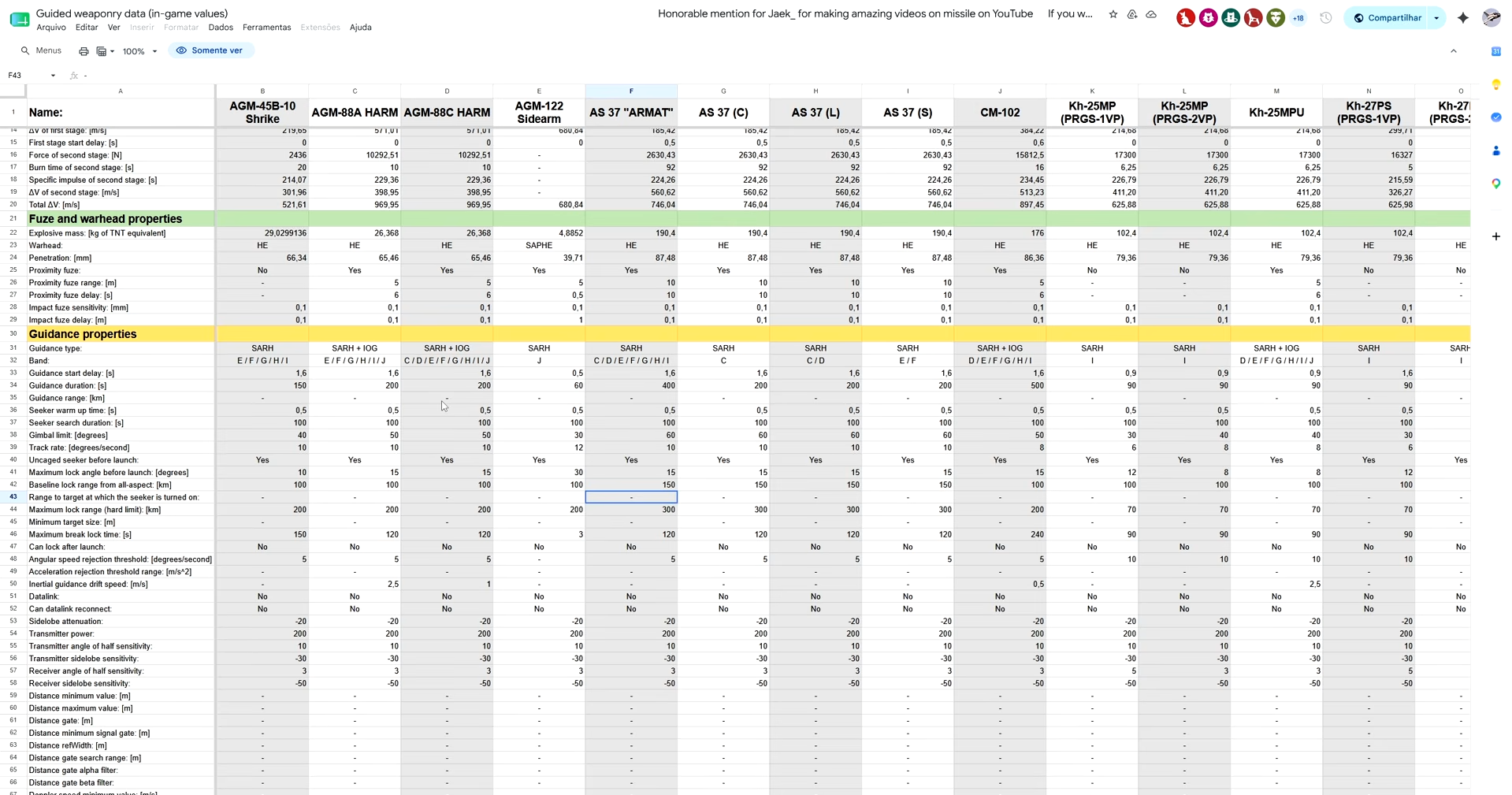
Task: Show the +18 additional viewers
Action: tap(1298, 18)
